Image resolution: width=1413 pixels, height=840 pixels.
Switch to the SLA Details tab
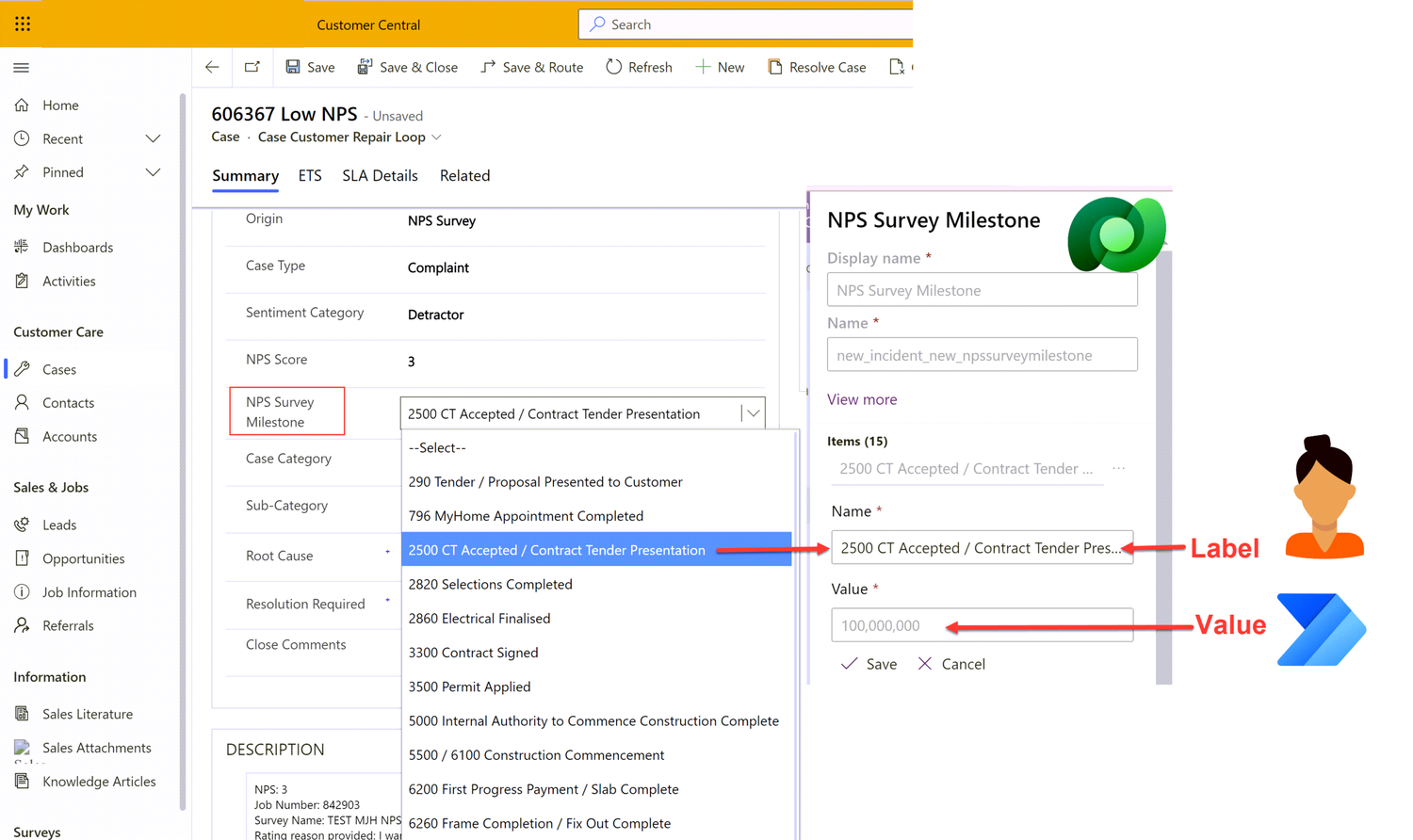[x=380, y=175]
